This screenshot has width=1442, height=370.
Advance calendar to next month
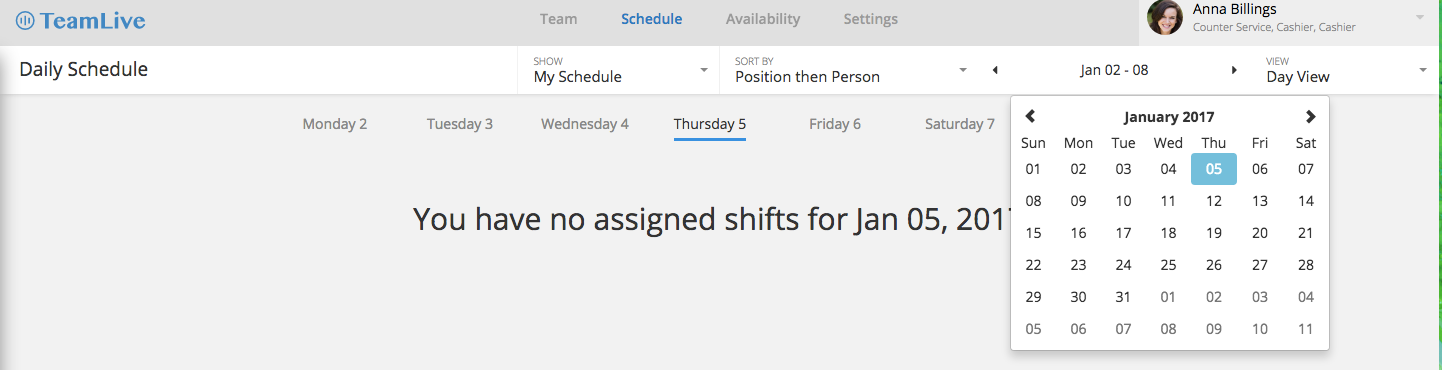pos(1310,116)
